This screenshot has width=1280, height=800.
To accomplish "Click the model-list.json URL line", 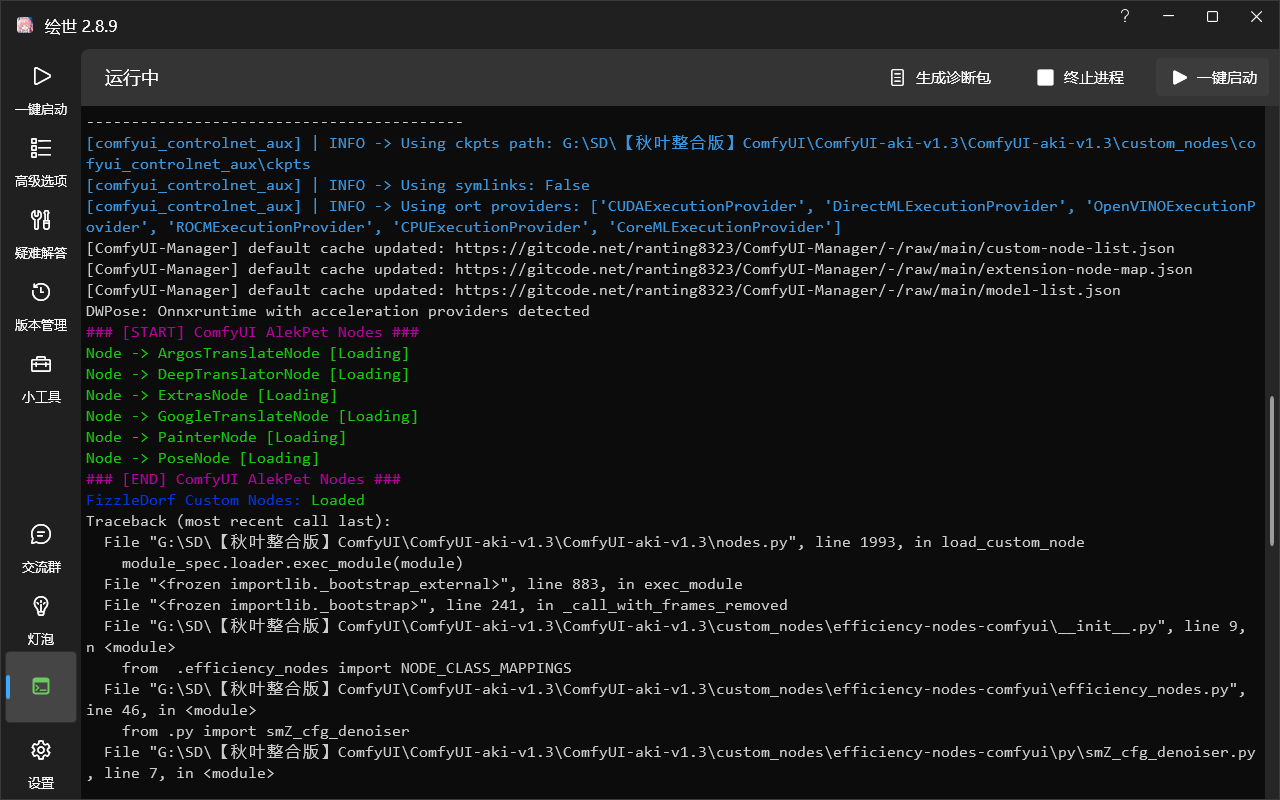I will tap(603, 290).
